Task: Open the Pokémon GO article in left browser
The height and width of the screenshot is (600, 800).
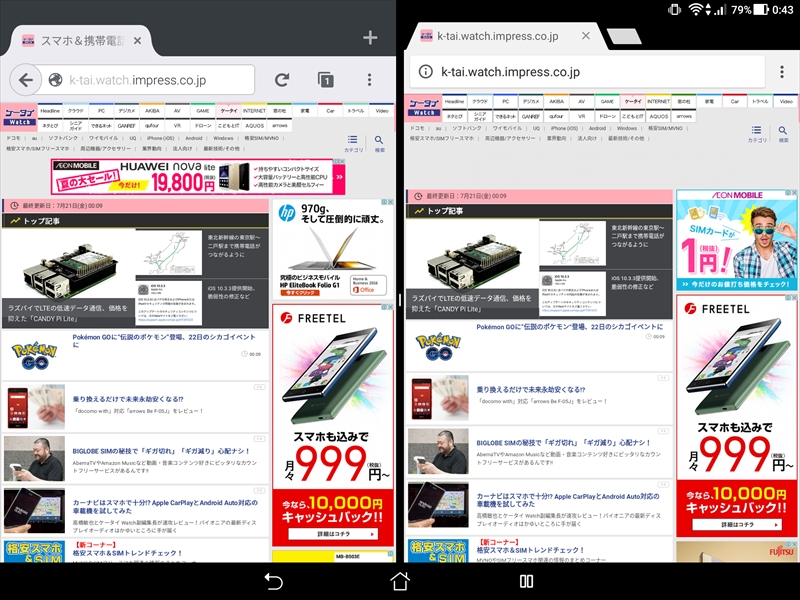Action: [135, 354]
